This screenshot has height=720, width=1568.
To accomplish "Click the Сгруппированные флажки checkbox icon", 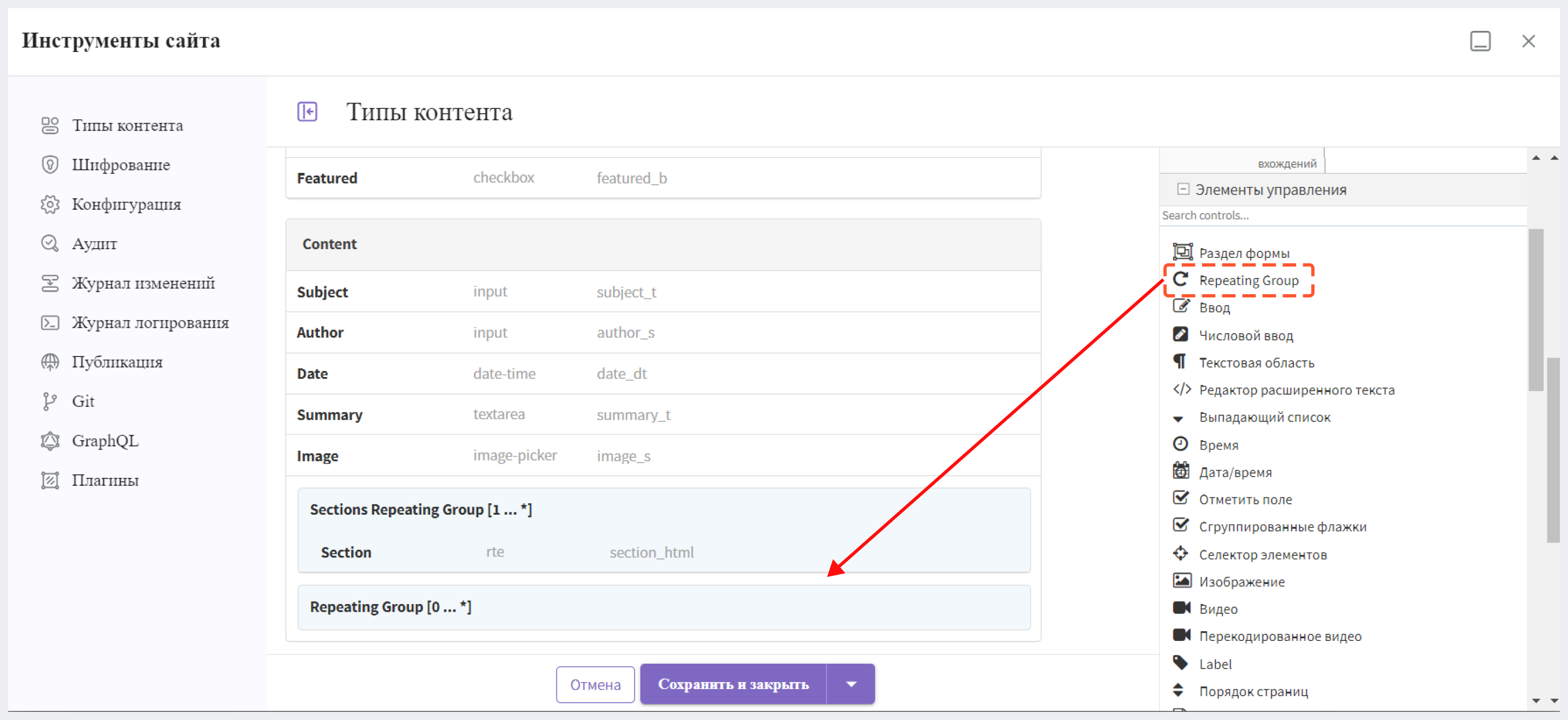I will click(x=1180, y=526).
